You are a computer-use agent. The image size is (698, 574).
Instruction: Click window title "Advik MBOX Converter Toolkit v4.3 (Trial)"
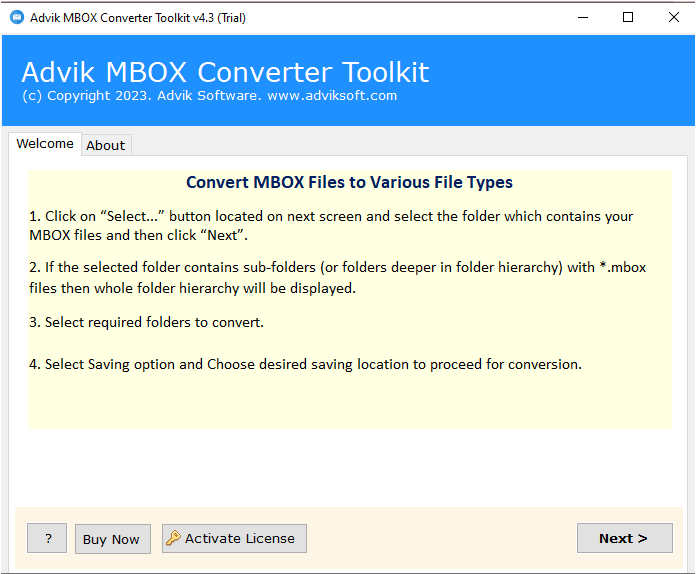coord(138,18)
